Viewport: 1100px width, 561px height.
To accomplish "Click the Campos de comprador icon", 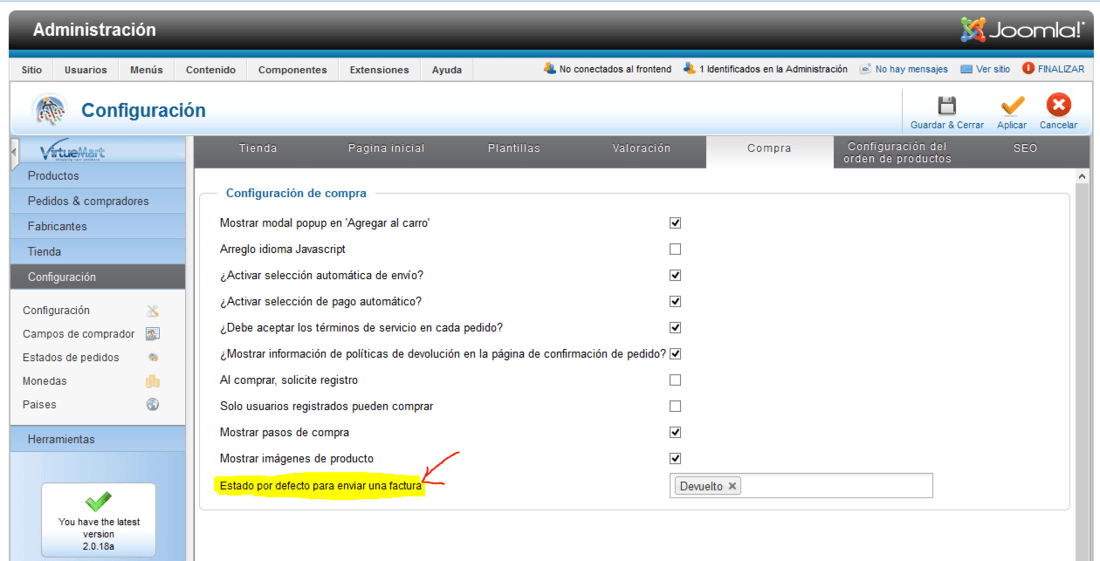I will [x=152, y=334].
